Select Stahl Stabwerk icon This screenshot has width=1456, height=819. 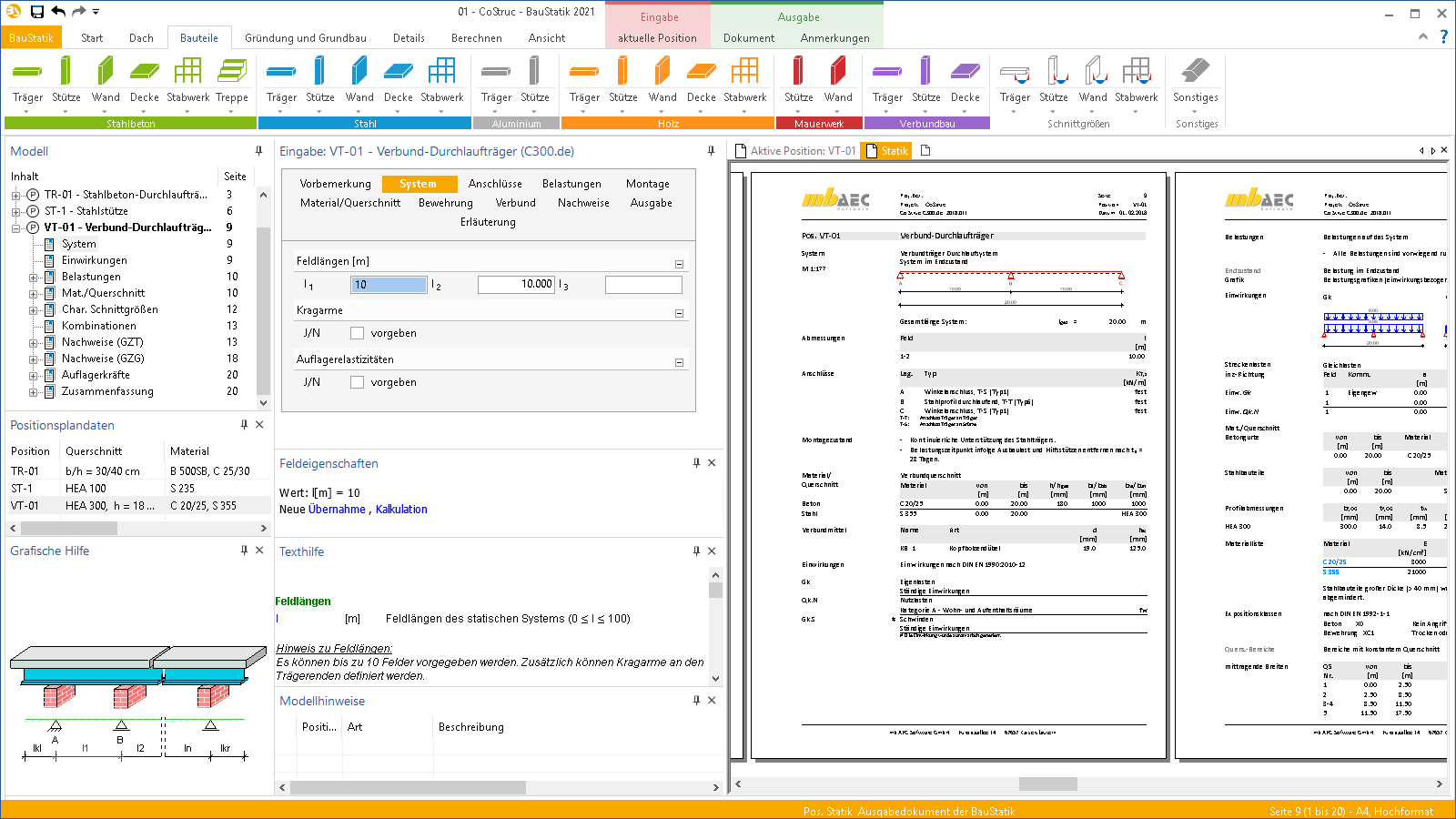point(441,72)
